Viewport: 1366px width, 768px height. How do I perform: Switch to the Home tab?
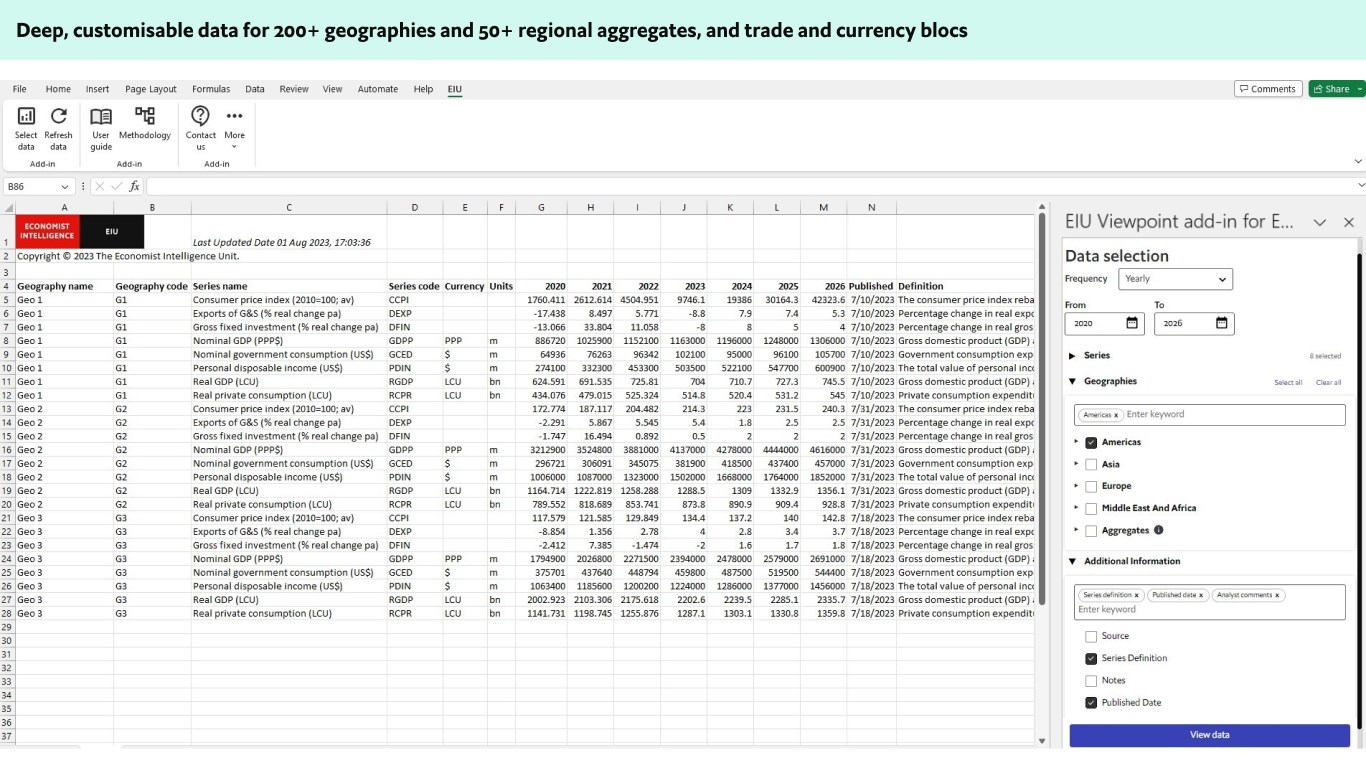click(x=58, y=89)
